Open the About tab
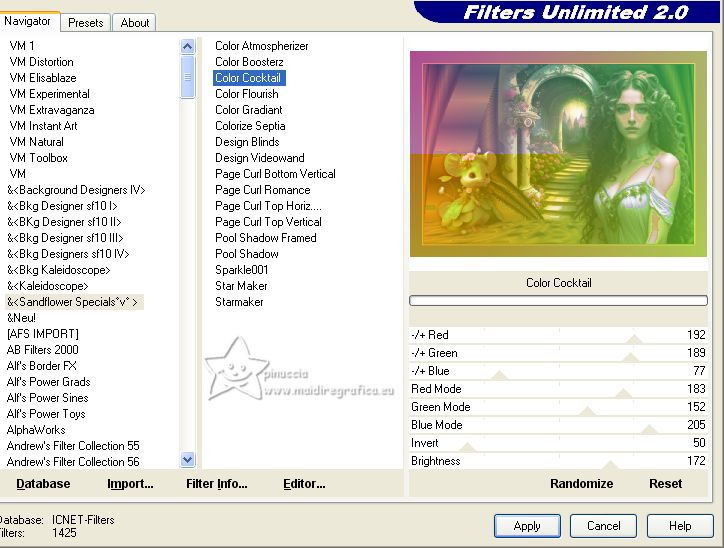 (x=134, y=23)
